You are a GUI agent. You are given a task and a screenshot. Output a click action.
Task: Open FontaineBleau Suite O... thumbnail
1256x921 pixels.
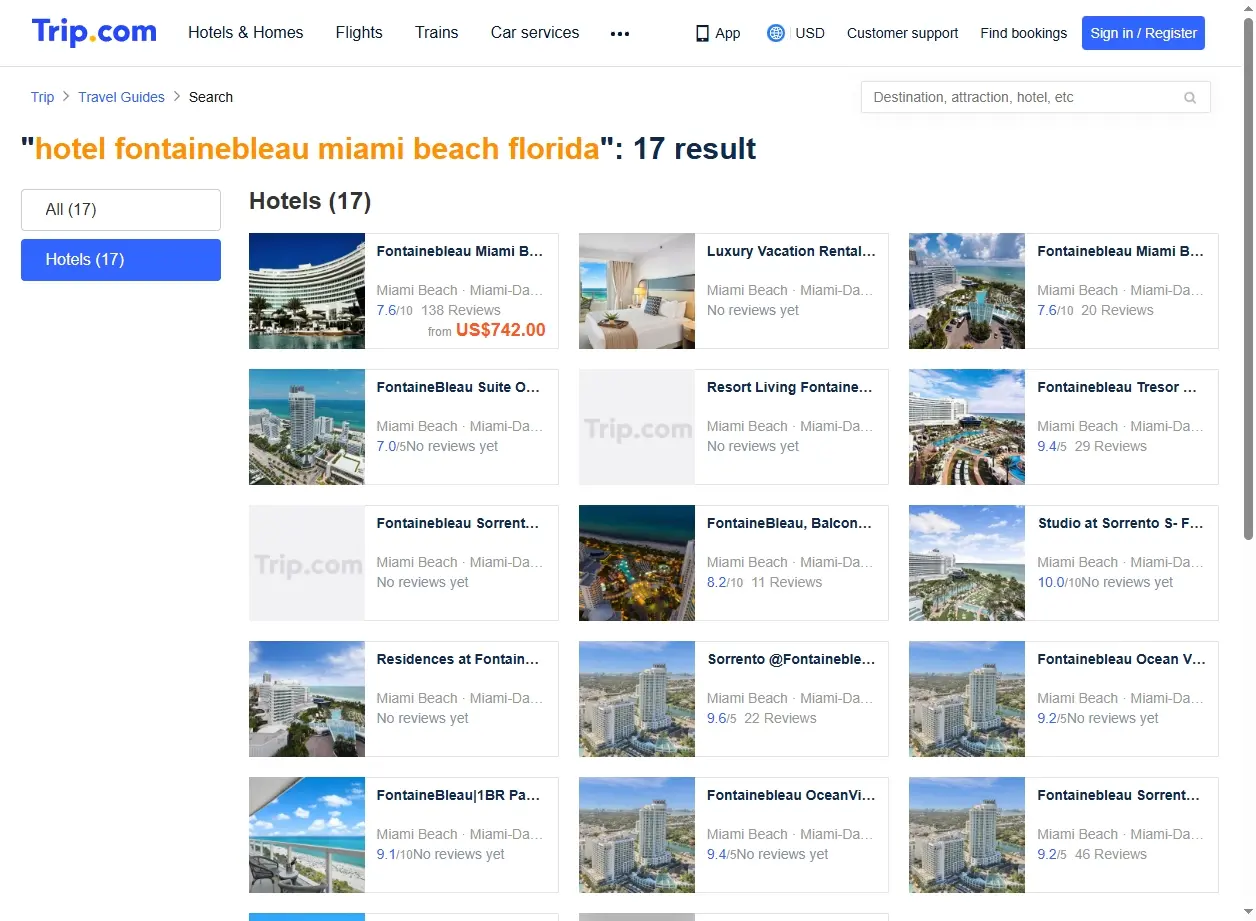[307, 427]
